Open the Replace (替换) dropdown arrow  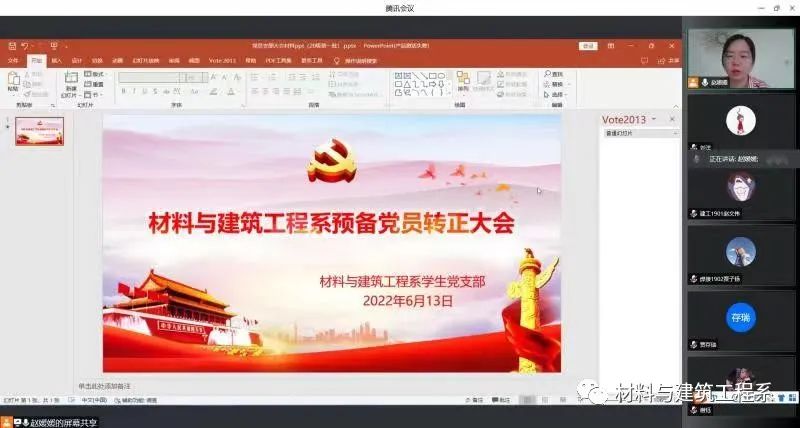click(x=569, y=85)
